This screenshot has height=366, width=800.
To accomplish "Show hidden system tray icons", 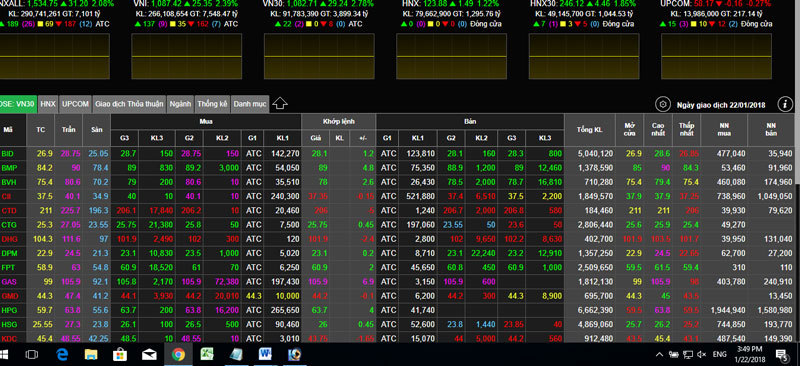I will [x=659, y=354].
